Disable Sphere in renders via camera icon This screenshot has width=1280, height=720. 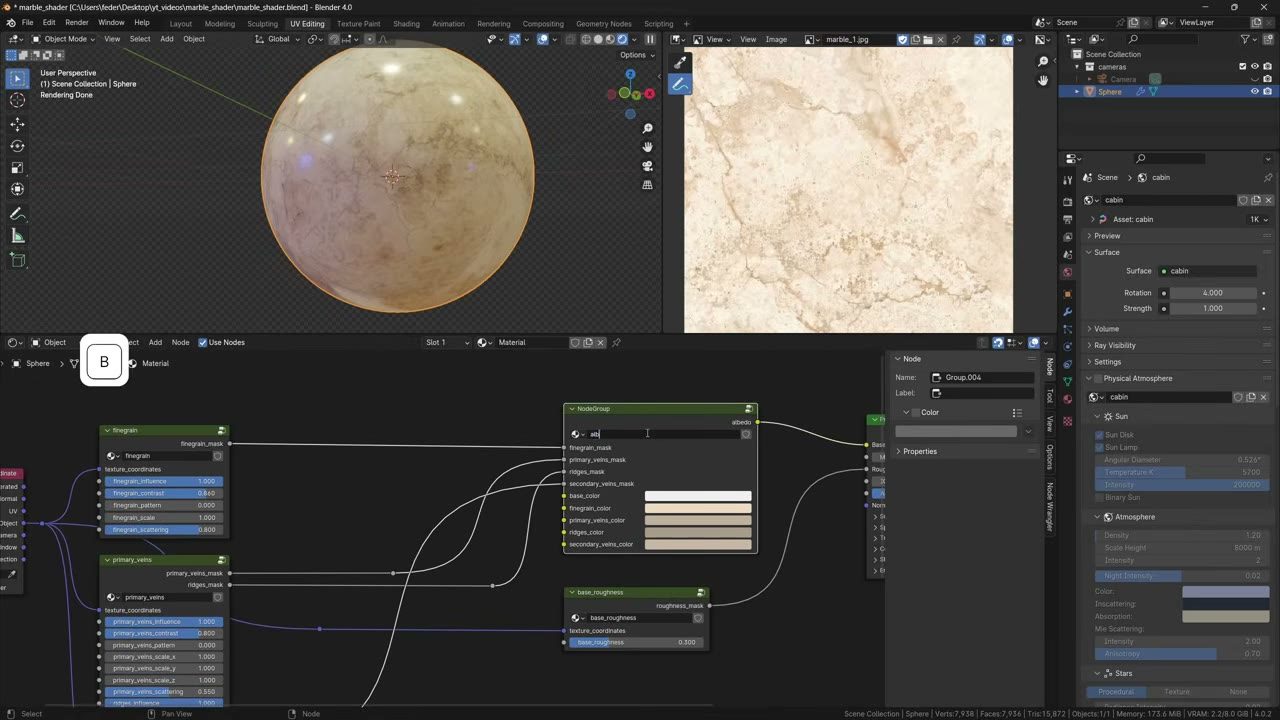[x=1268, y=91]
